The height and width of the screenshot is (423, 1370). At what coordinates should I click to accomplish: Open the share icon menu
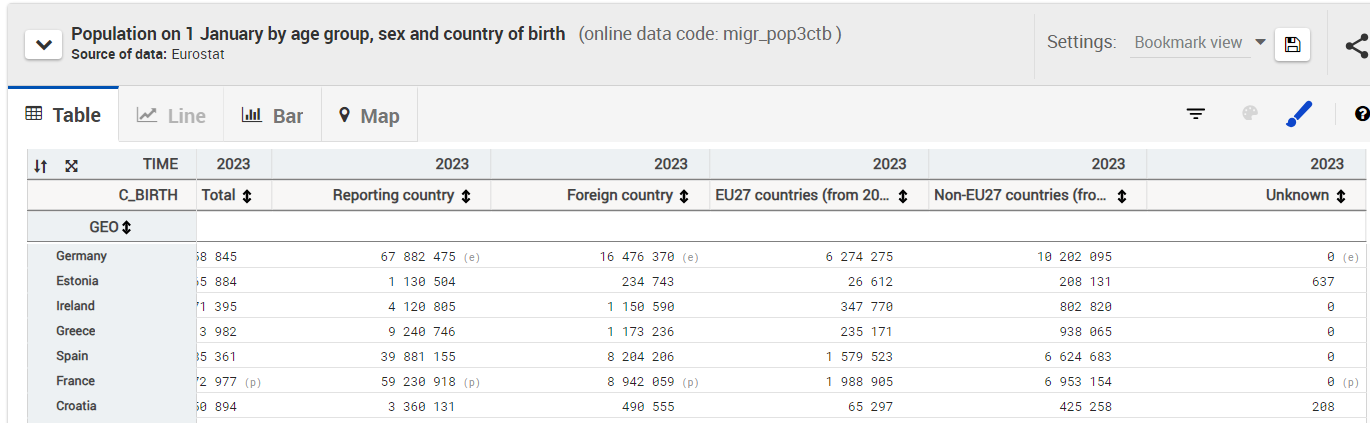(1356, 45)
